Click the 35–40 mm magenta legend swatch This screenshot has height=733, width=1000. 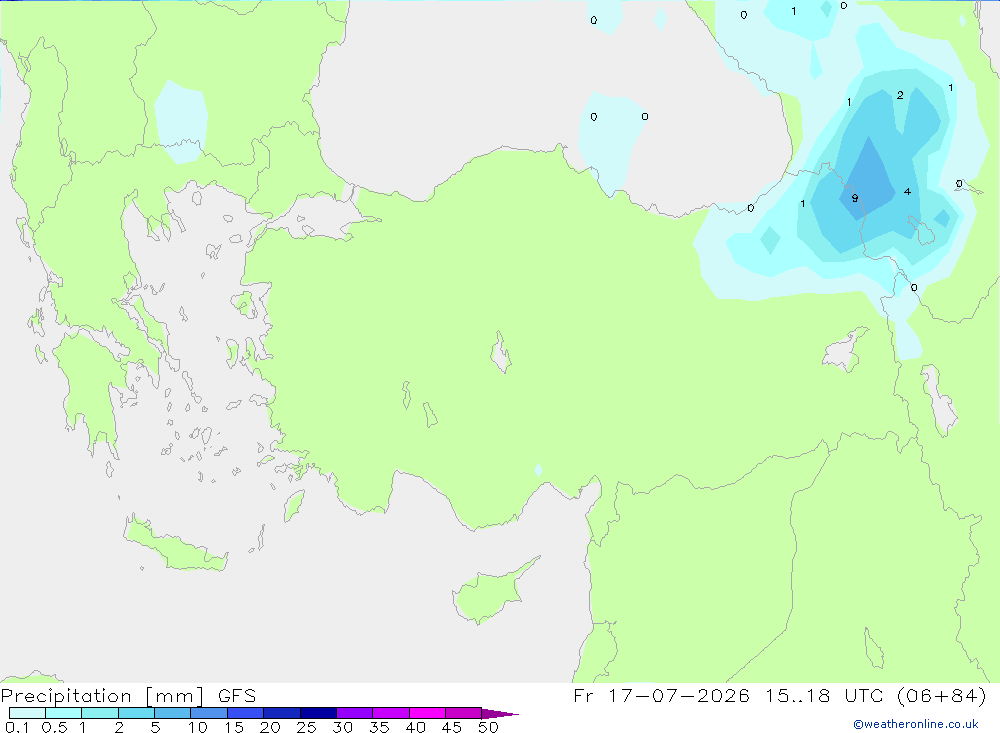point(391,713)
